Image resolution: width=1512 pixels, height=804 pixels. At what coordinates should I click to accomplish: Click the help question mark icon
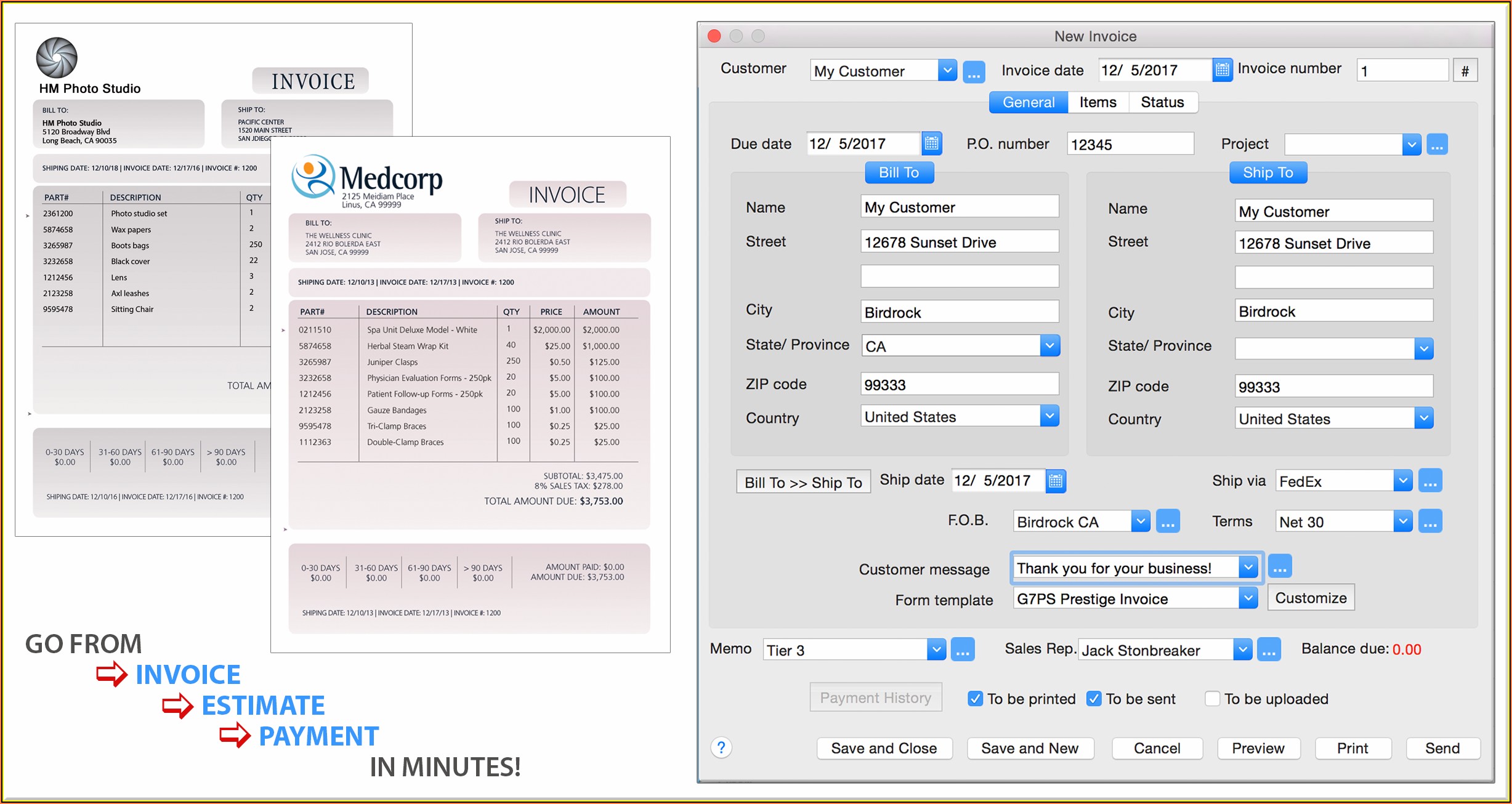pos(721,748)
